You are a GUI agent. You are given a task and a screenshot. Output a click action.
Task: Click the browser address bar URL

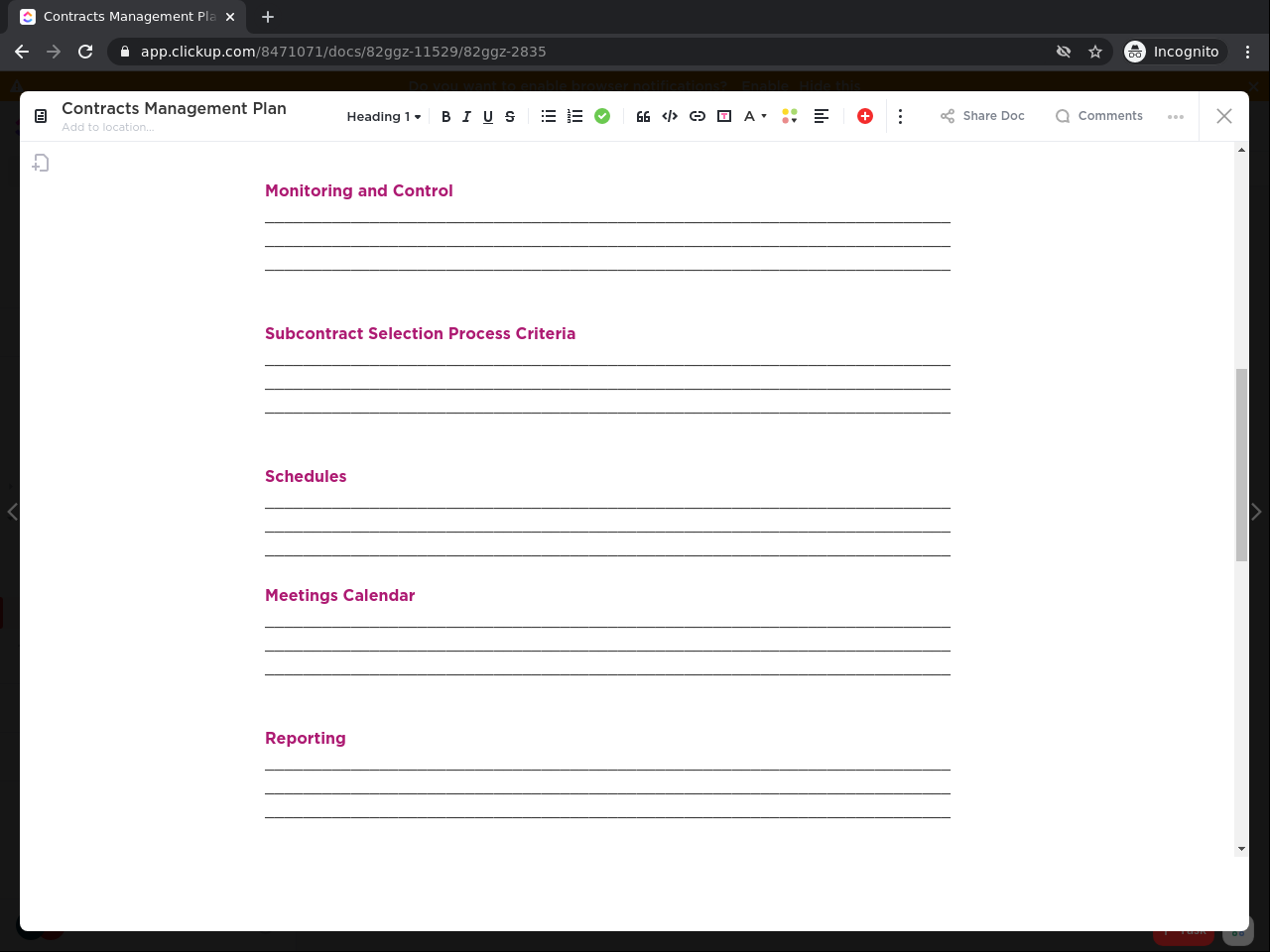343,52
